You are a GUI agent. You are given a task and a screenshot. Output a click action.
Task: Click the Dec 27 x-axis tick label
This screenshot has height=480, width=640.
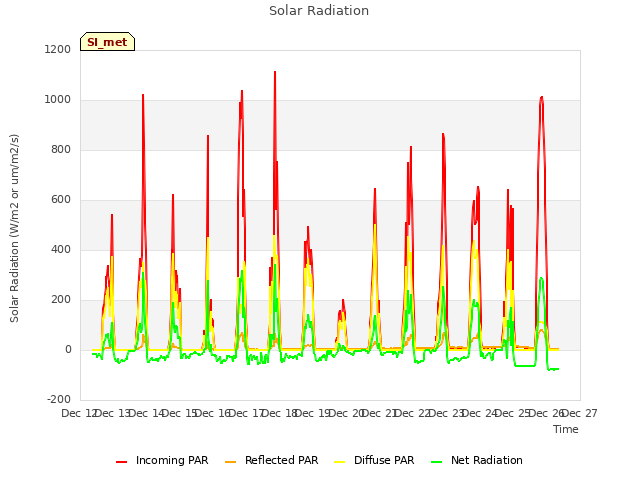[x=580, y=413]
